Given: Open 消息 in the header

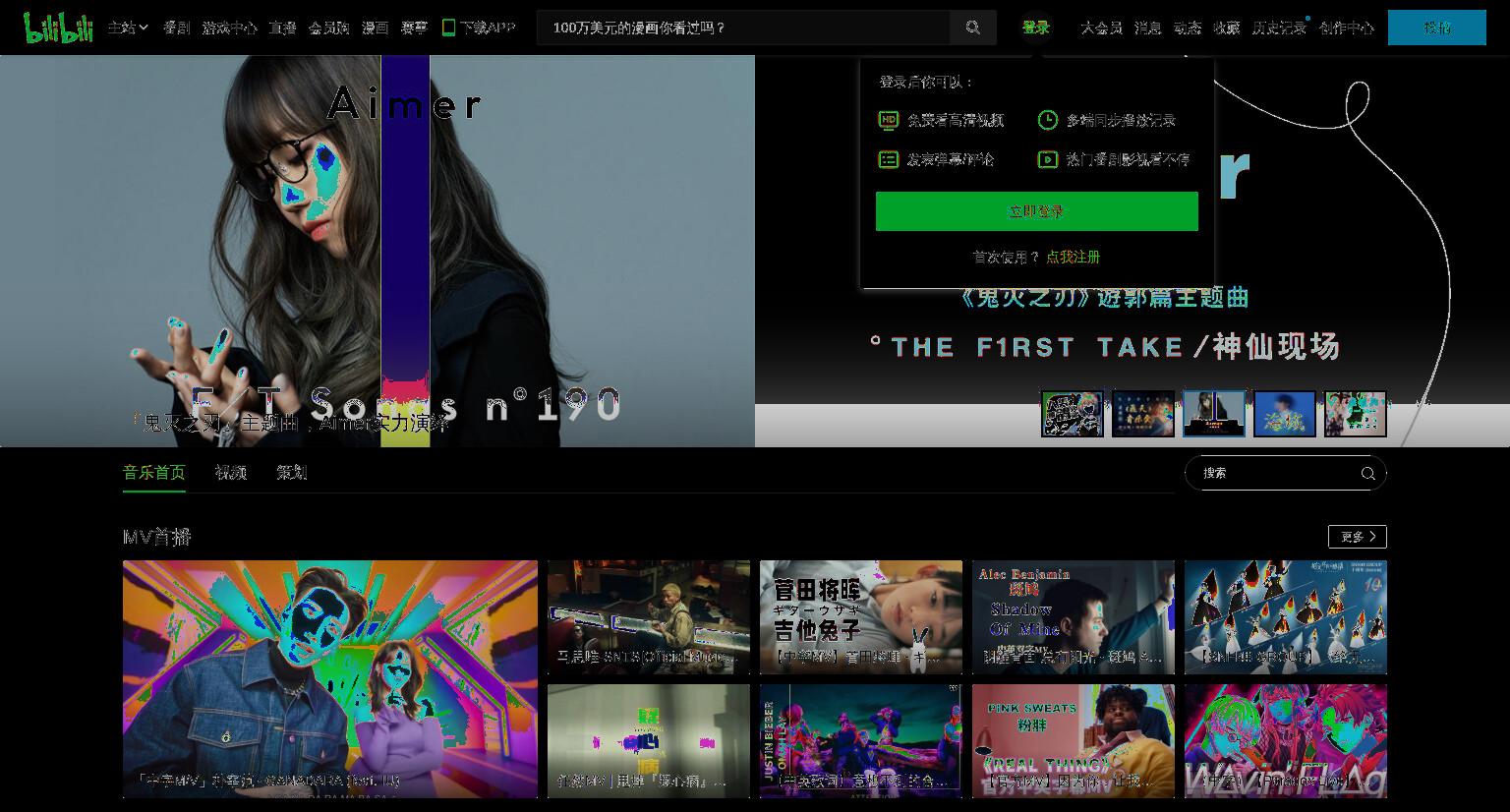Looking at the screenshot, I should pos(1147,28).
